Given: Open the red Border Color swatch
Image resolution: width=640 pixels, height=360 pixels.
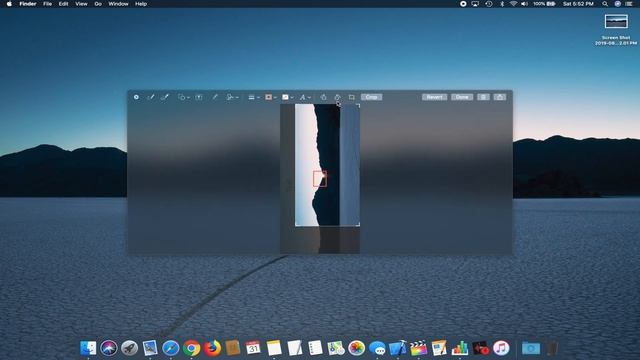Looking at the screenshot, I should [x=270, y=97].
